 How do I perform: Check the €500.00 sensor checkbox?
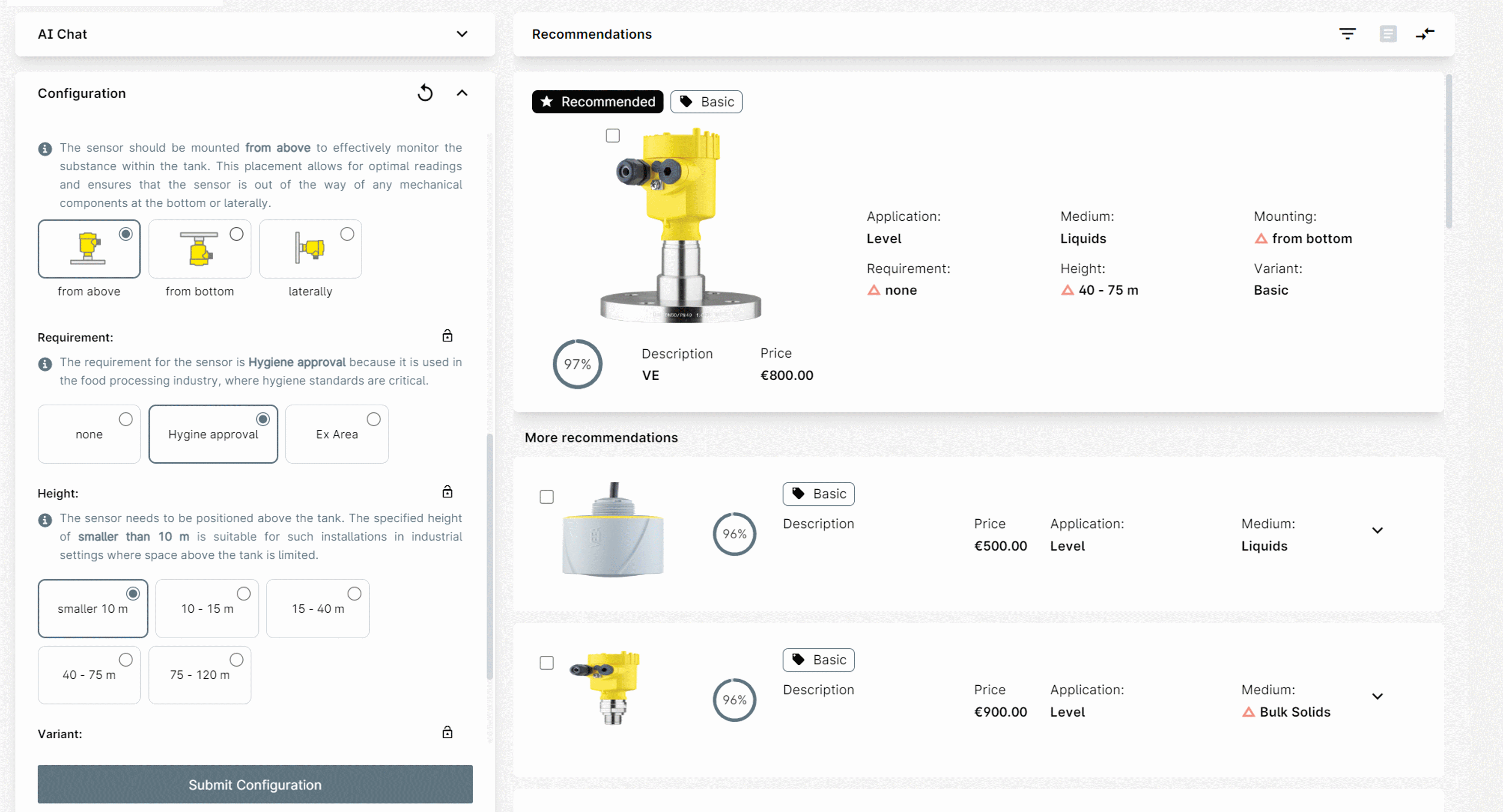tap(546, 497)
